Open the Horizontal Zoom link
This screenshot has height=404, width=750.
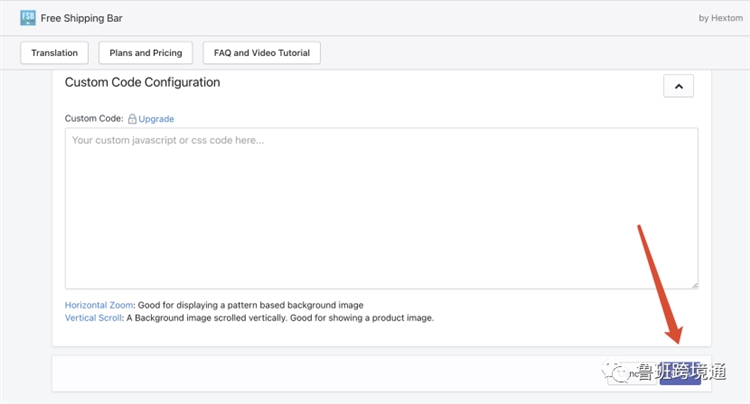point(100,305)
